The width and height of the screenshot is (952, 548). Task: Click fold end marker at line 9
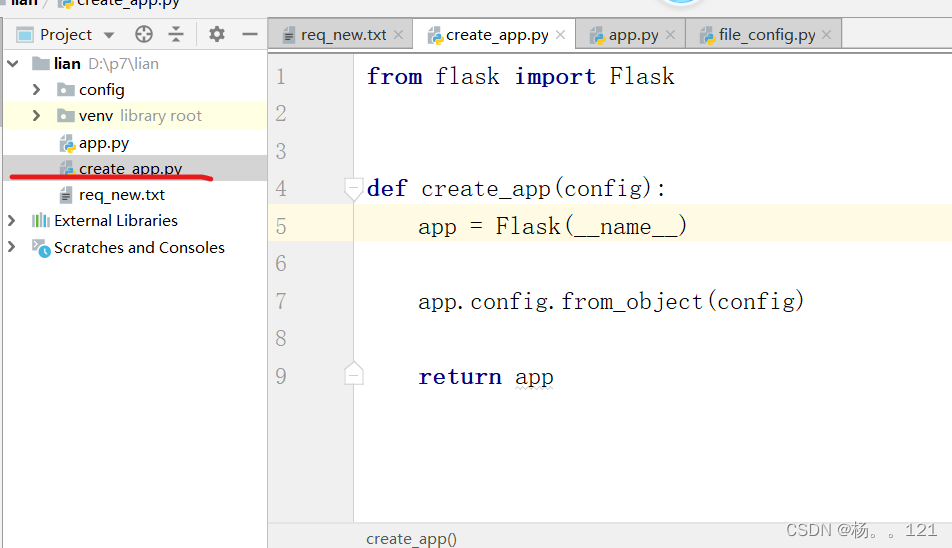click(x=353, y=374)
